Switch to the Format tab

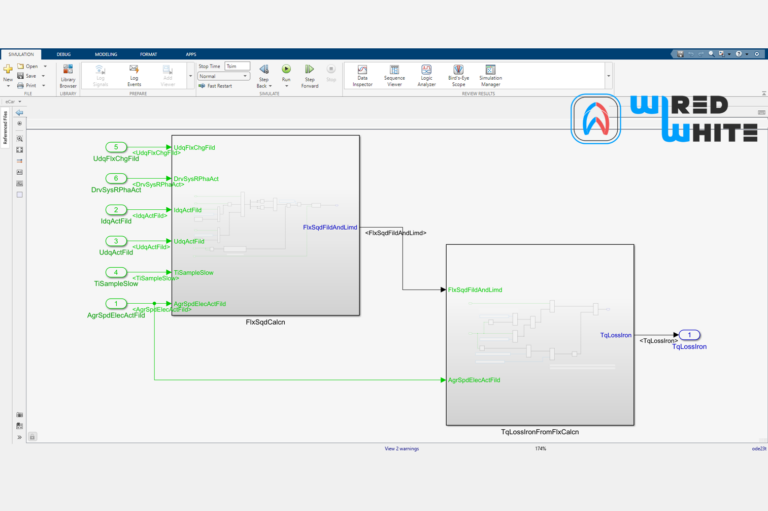click(148, 54)
